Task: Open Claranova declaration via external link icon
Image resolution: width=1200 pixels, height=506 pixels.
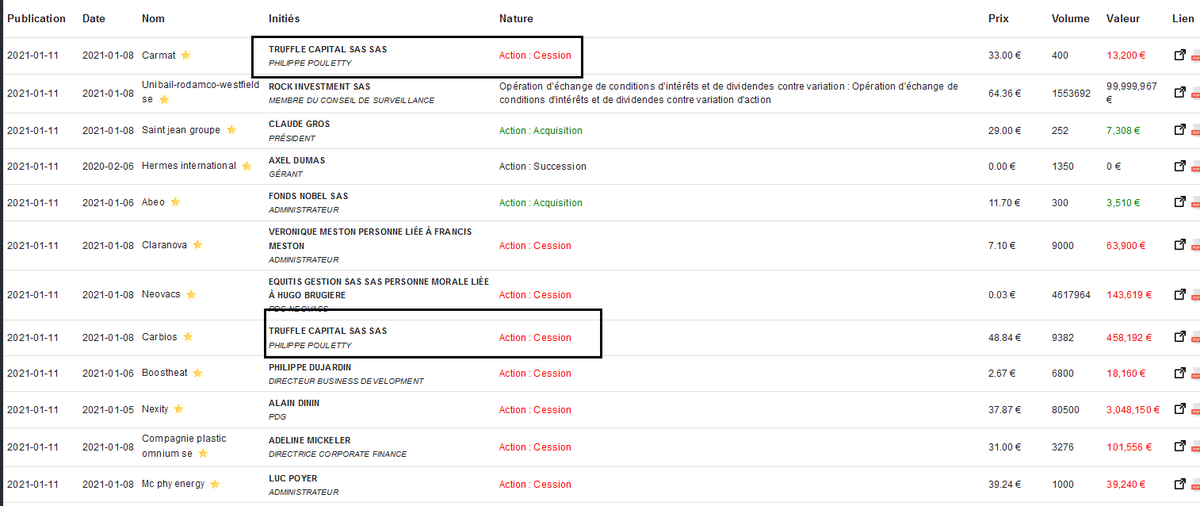Action: pyautogui.click(x=1180, y=245)
